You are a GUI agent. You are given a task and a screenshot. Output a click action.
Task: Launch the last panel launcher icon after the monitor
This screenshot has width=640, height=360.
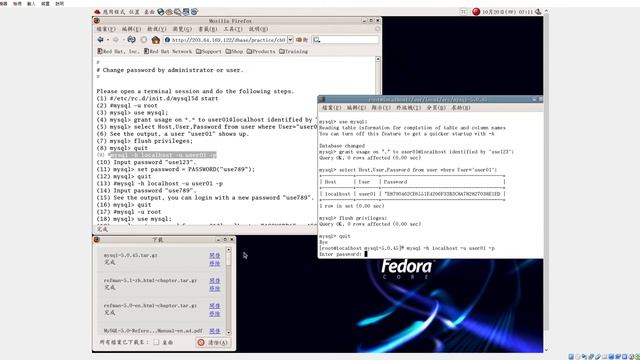click(x=194, y=12)
